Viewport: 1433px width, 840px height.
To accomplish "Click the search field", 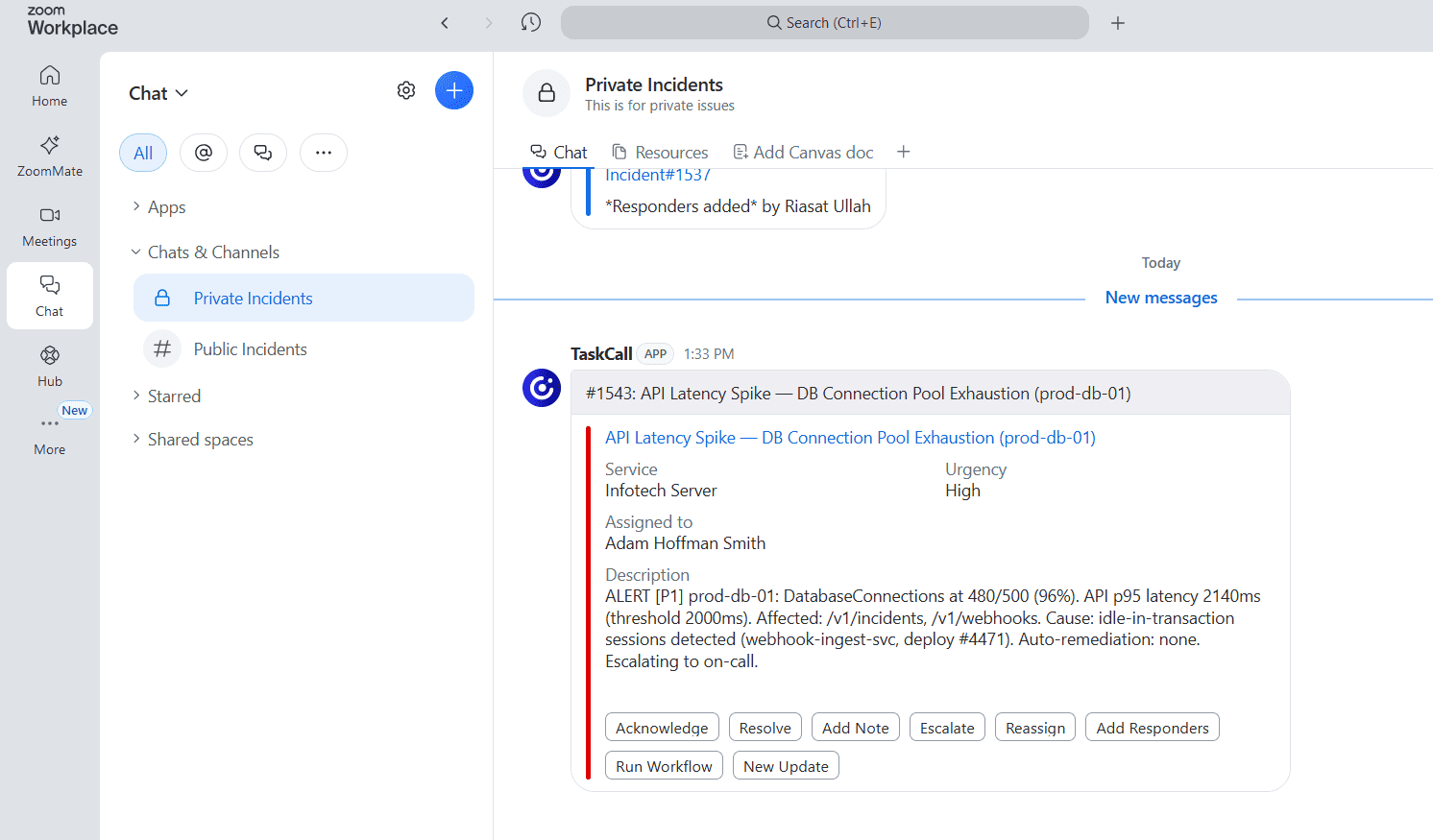I will click(x=824, y=23).
